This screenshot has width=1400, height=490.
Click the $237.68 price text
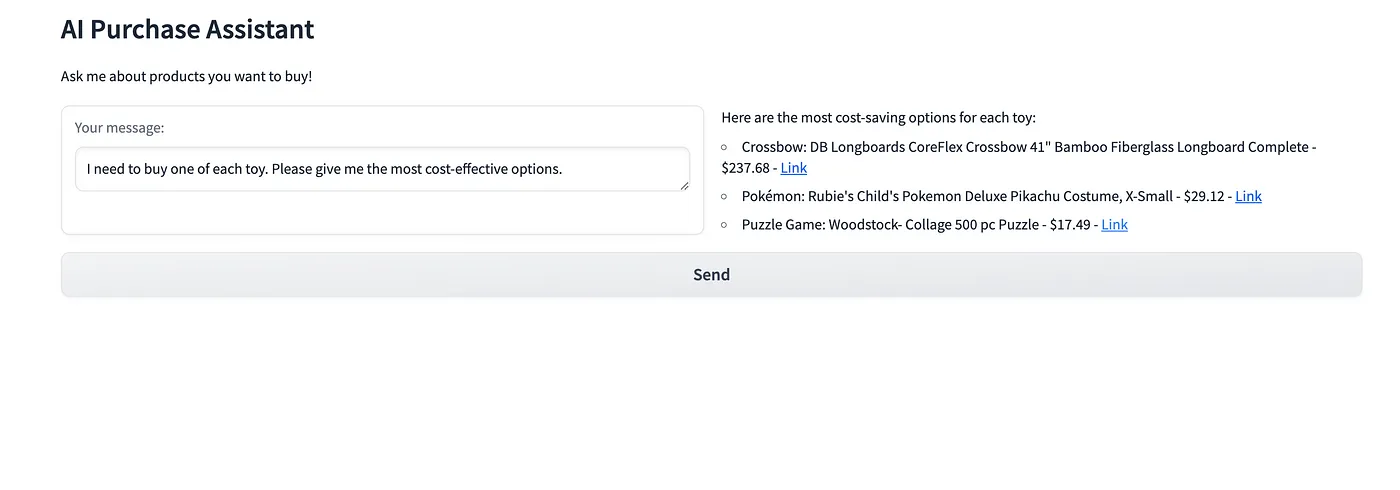coord(745,168)
